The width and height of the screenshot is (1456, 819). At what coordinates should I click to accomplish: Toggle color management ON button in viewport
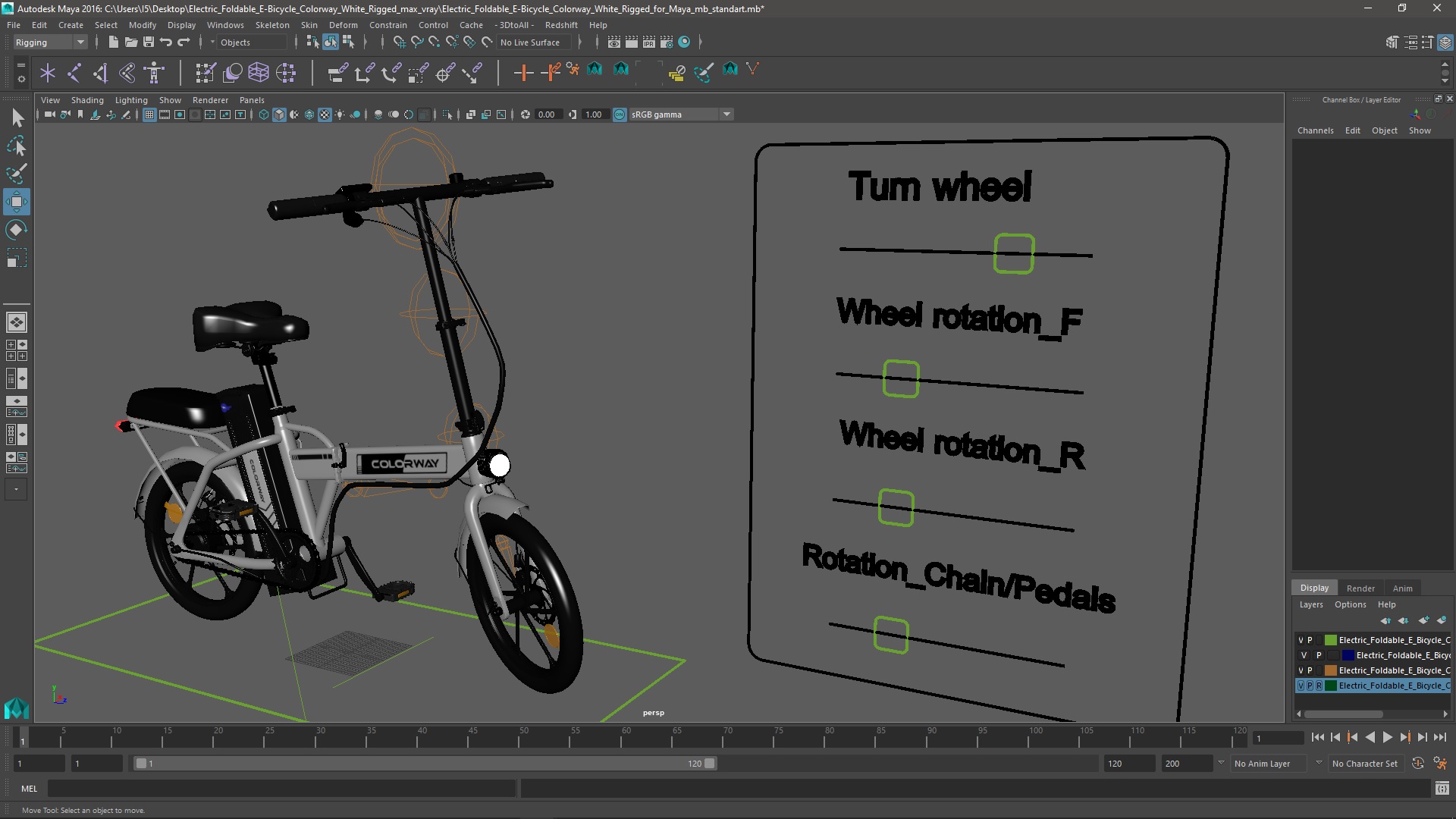coord(620,115)
